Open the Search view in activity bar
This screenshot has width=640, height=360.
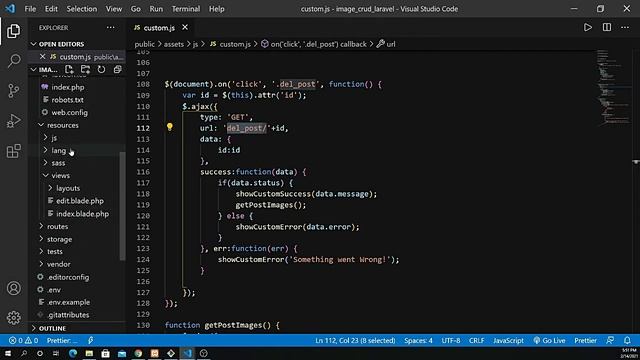pos(14,61)
